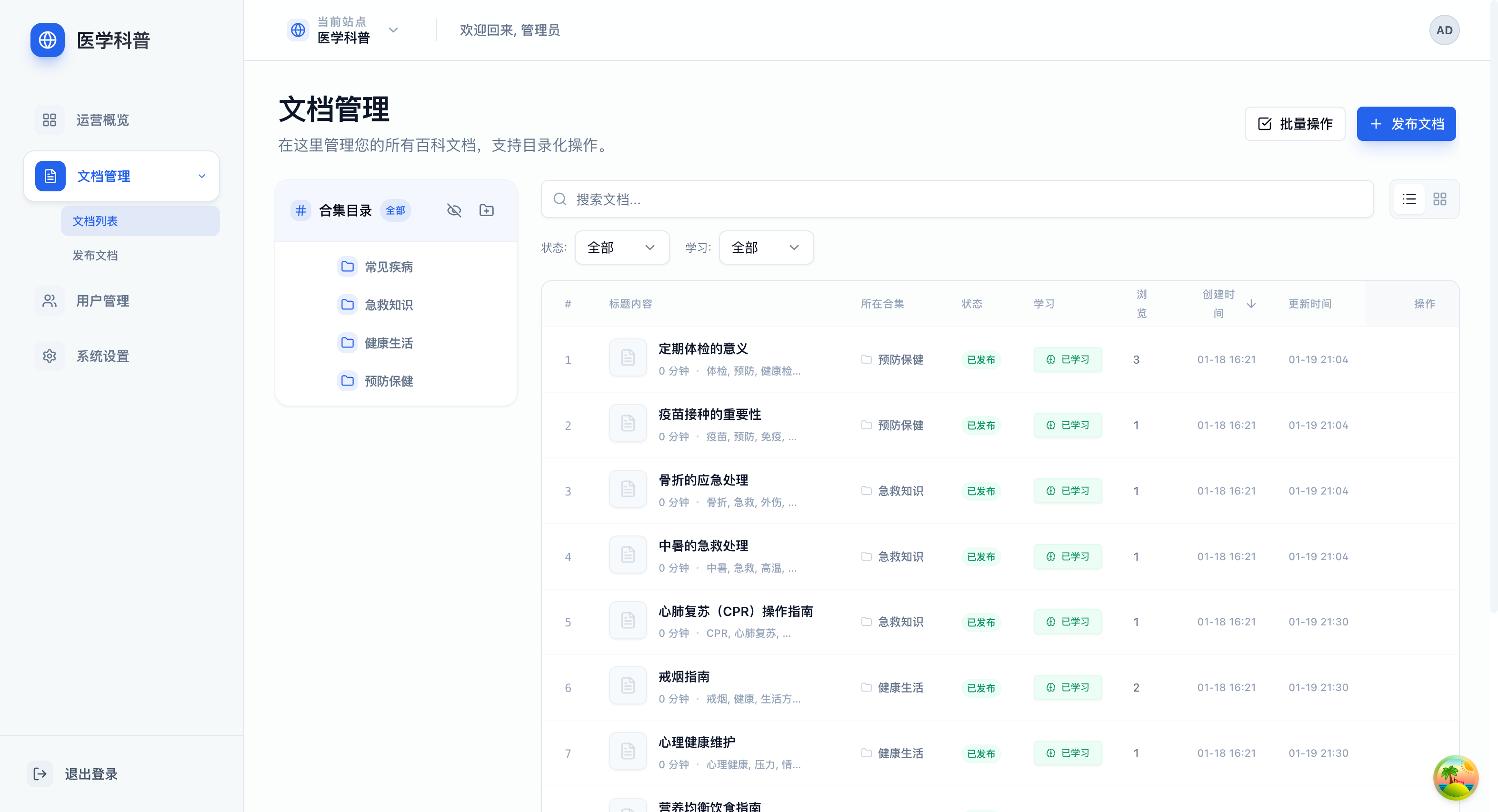Click the logout icon next to 退出登录
The width and height of the screenshot is (1498, 812).
point(40,773)
